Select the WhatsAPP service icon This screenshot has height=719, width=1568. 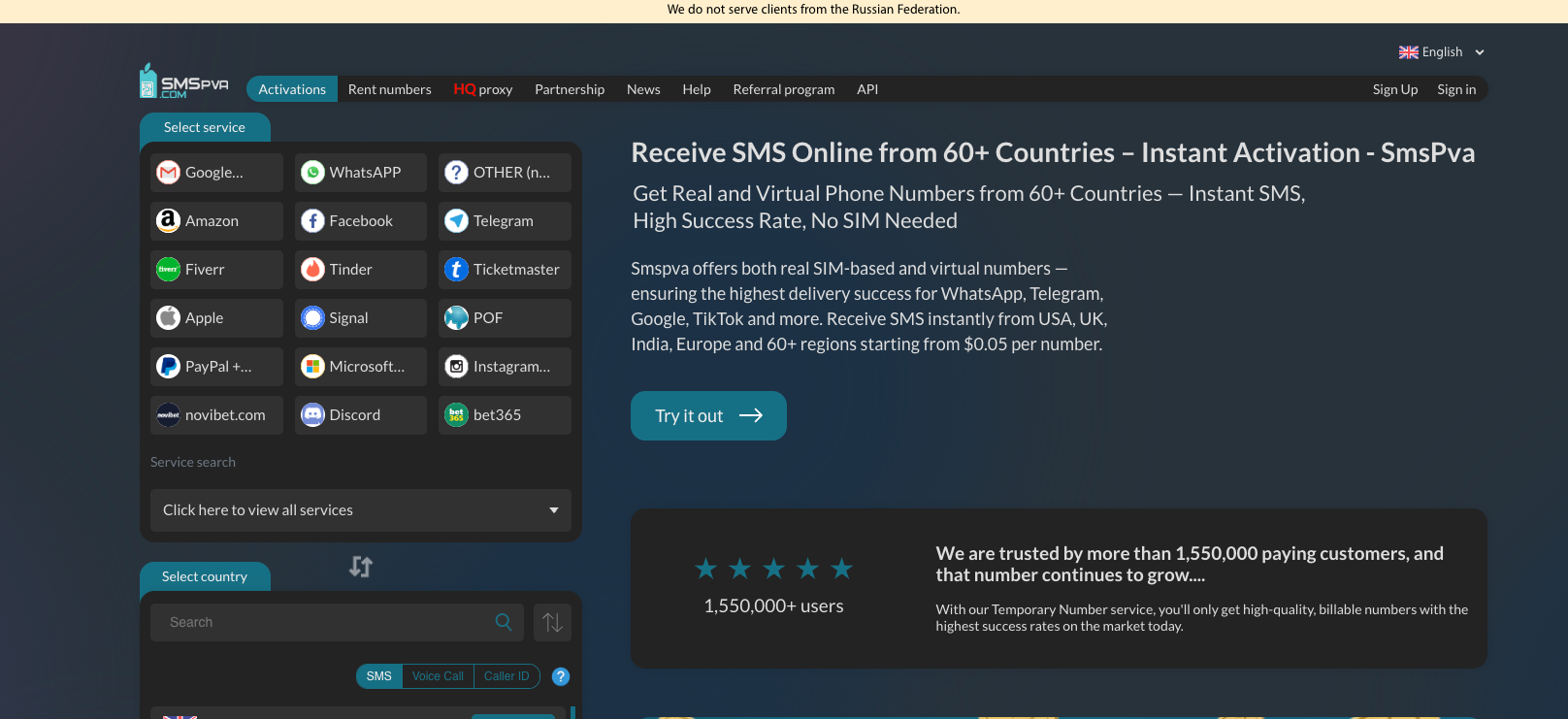tap(312, 173)
